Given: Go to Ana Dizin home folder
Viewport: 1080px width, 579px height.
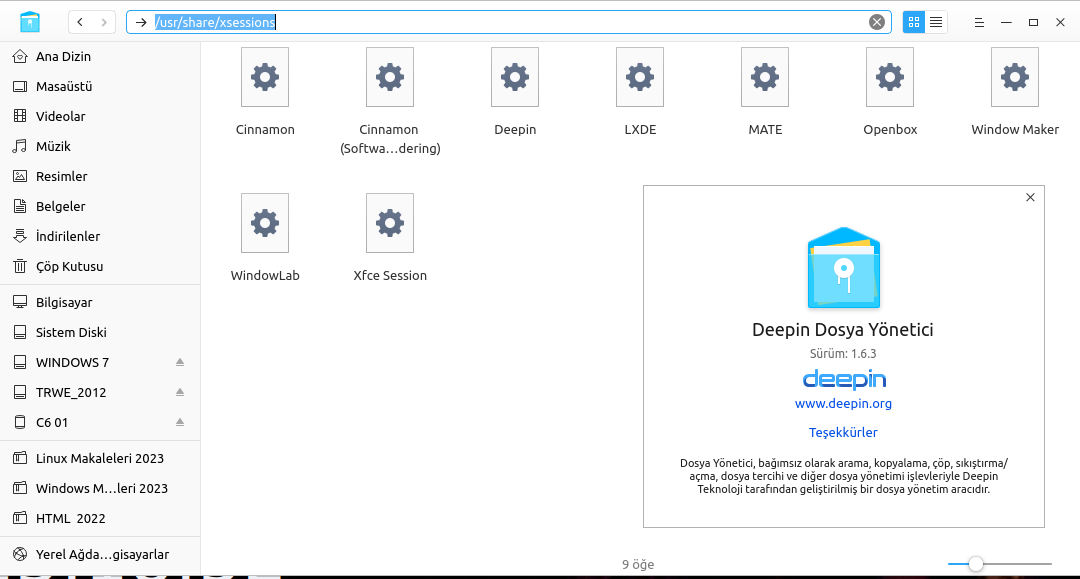Looking at the screenshot, I should click(x=101, y=56).
